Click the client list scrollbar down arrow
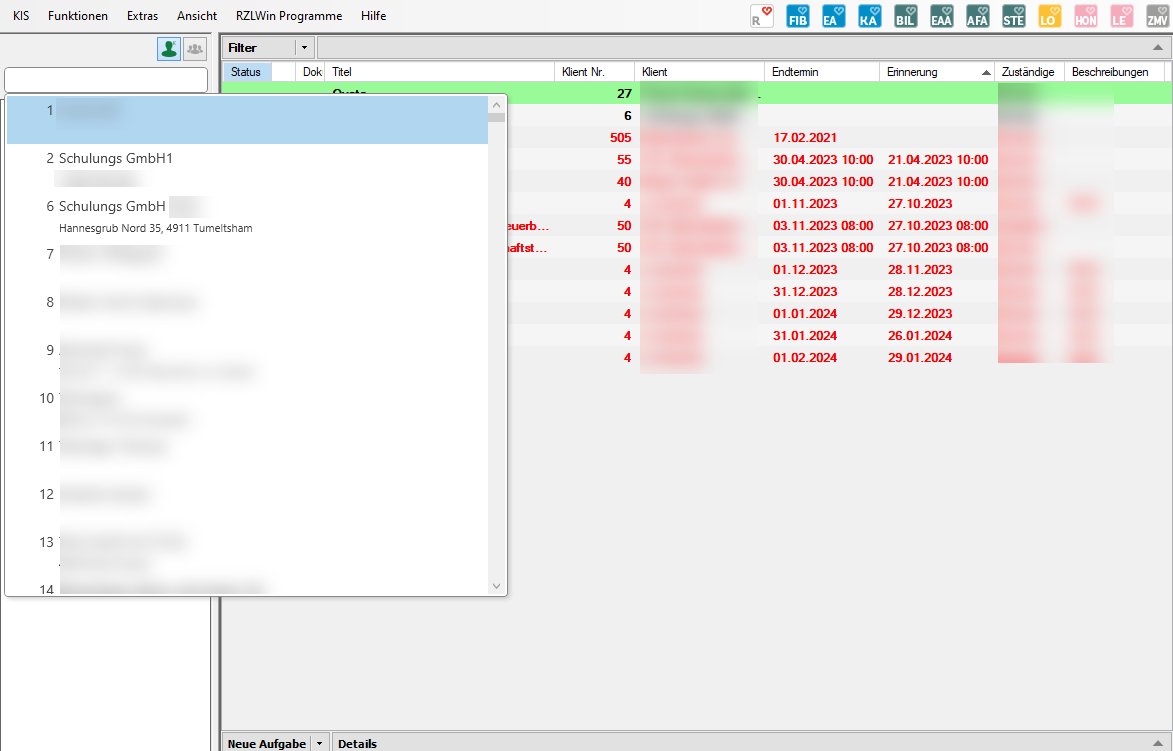The image size is (1173, 751). (x=497, y=586)
